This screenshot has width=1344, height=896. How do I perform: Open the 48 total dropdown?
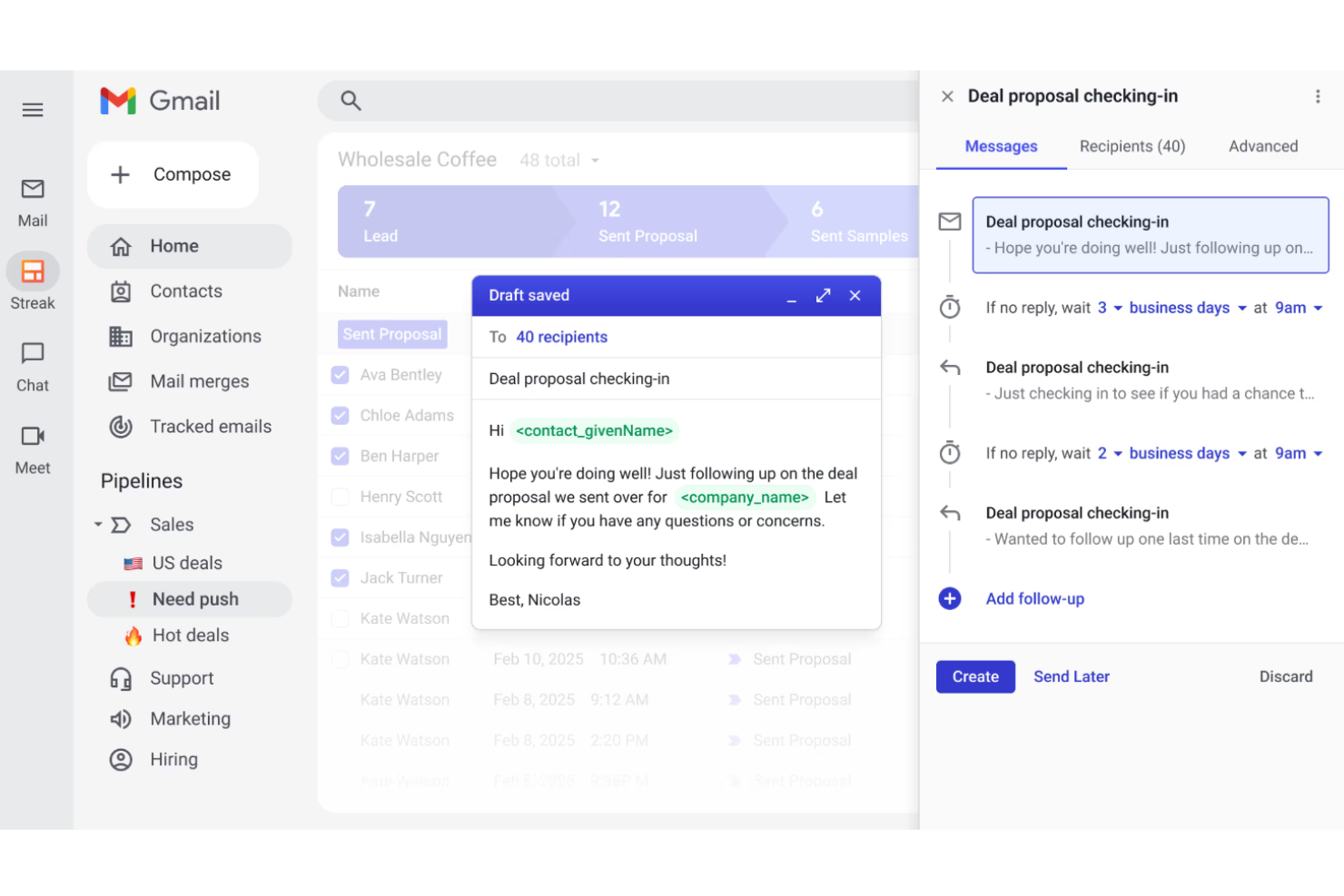(559, 161)
